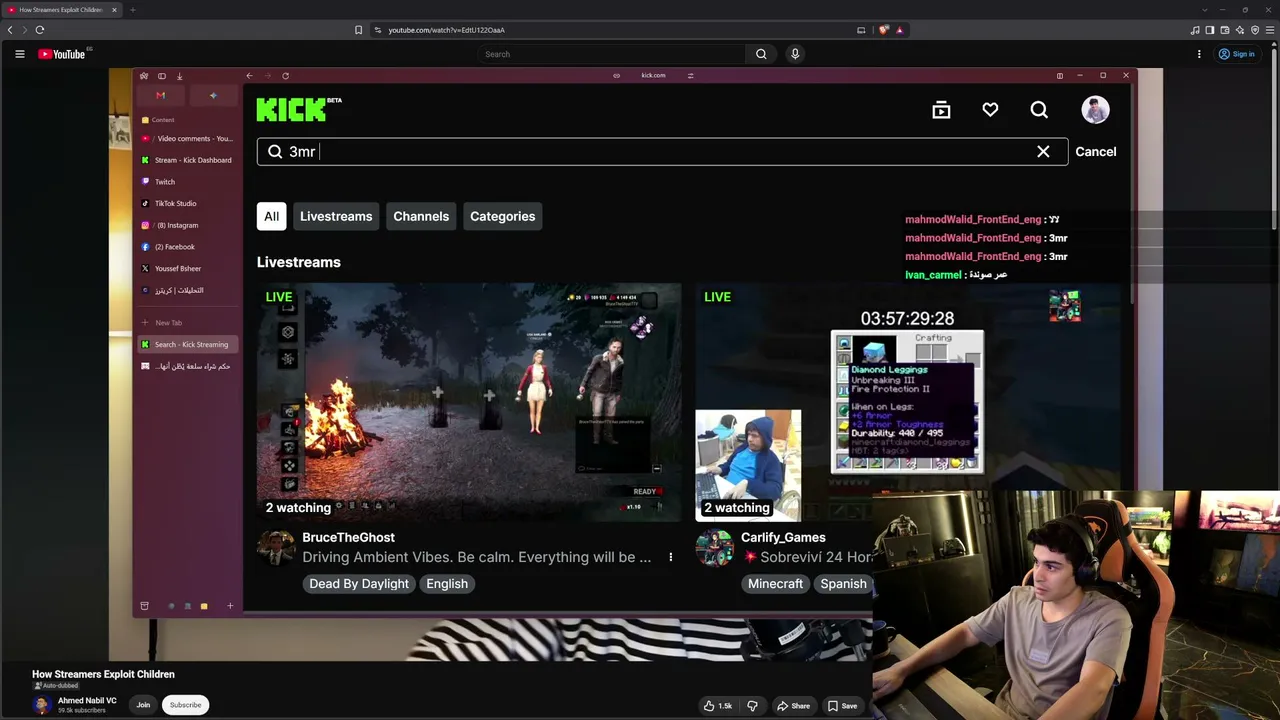Select the How Streamers Exploit Children tab
The image size is (1280, 720).
tap(62, 10)
